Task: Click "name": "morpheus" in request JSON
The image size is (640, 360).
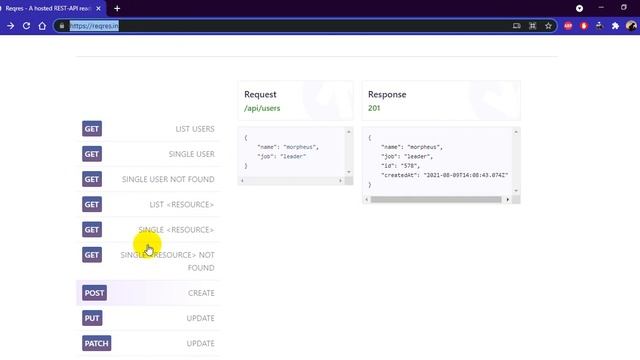Action: coord(288,147)
